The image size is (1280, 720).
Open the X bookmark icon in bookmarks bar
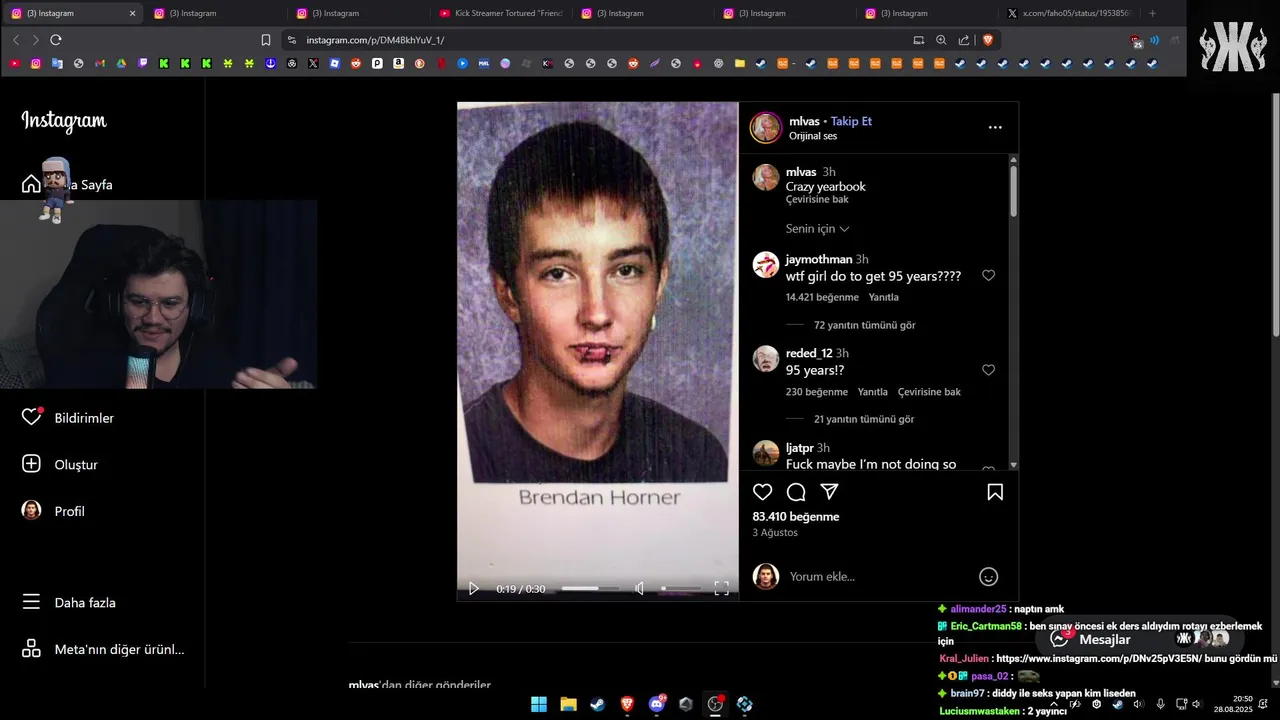[x=314, y=63]
